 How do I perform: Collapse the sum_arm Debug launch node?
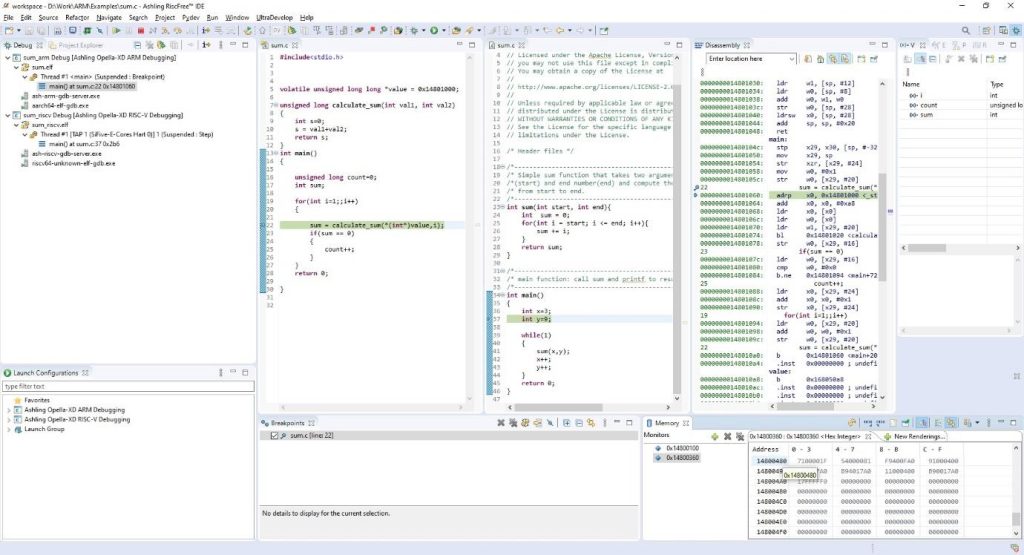(x=8, y=57)
